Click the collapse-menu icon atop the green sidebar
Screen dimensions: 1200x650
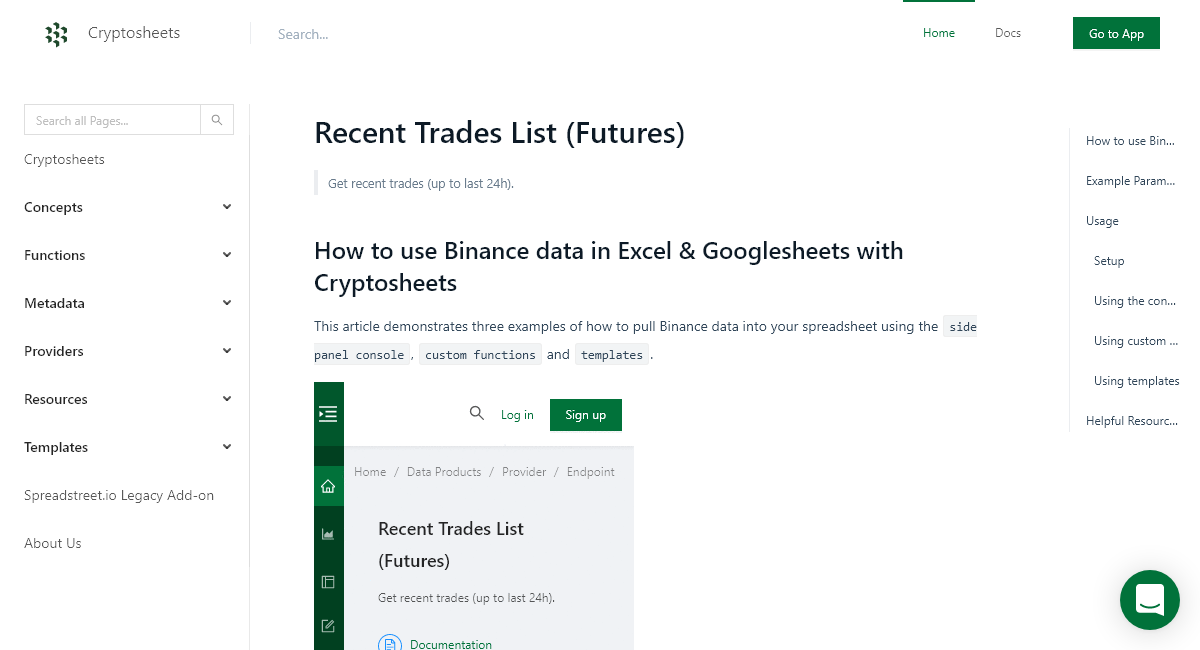(328, 412)
